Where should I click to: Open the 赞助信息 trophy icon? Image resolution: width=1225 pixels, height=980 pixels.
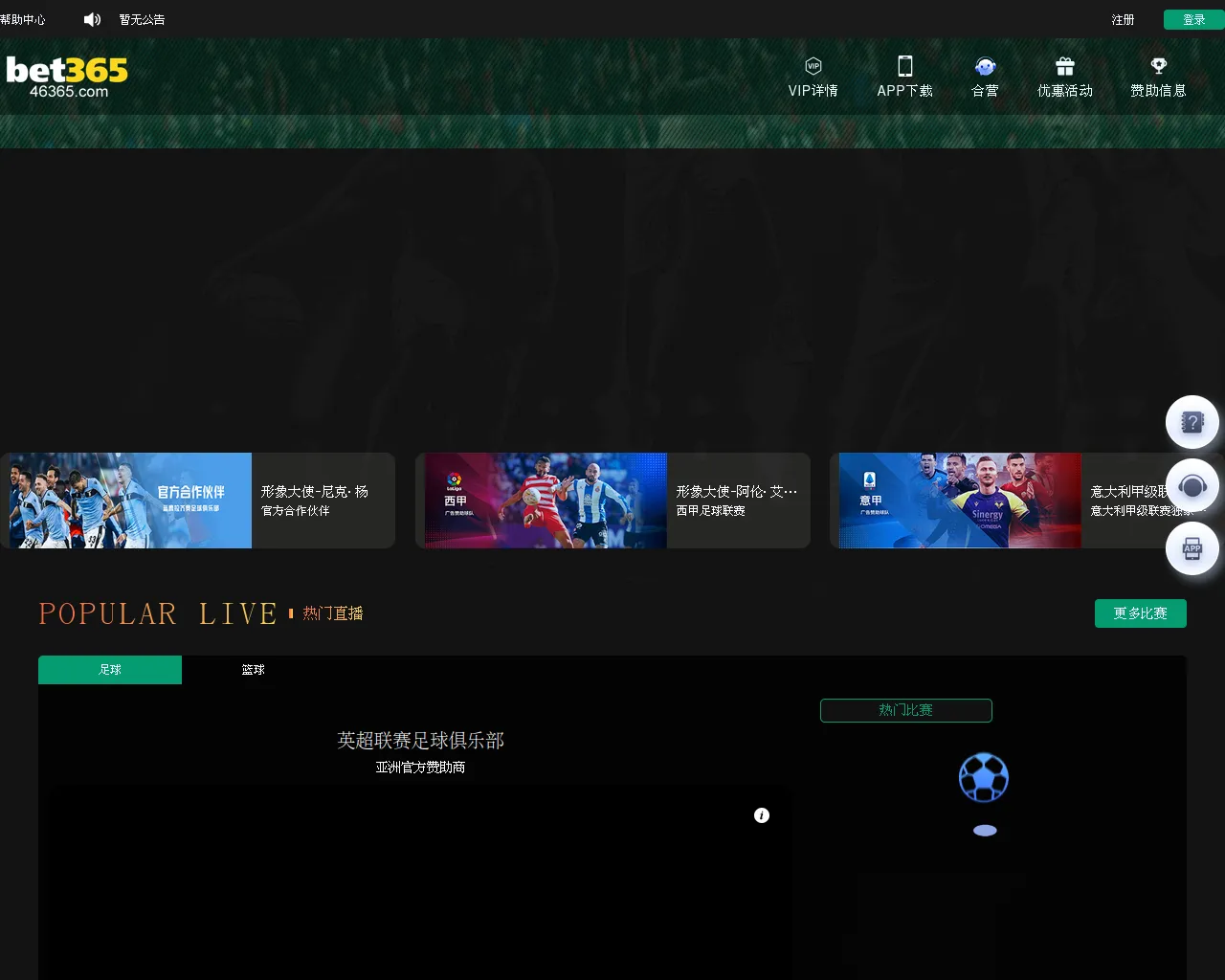pyautogui.click(x=1159, y=66)
